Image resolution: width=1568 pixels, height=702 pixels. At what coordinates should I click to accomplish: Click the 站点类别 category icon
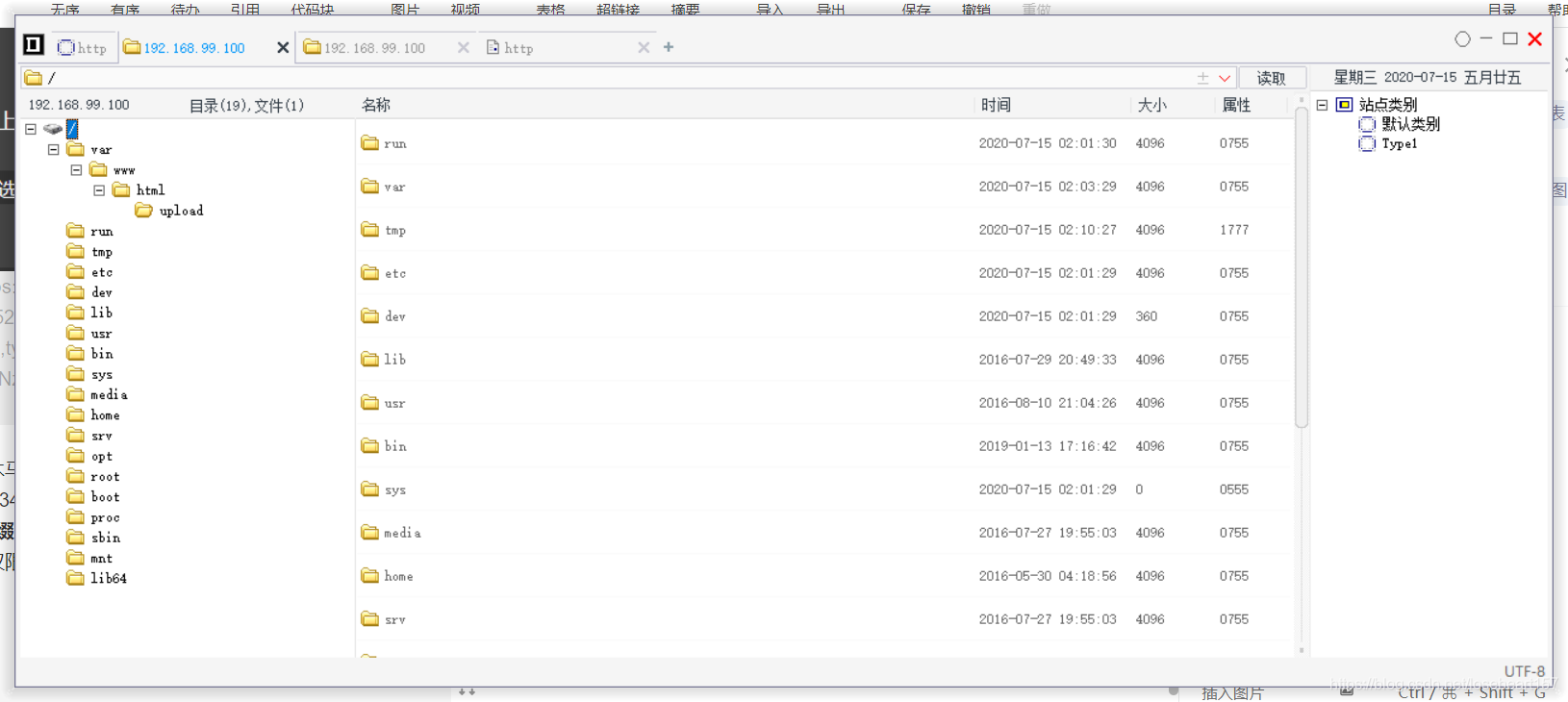coord(1345,105)
